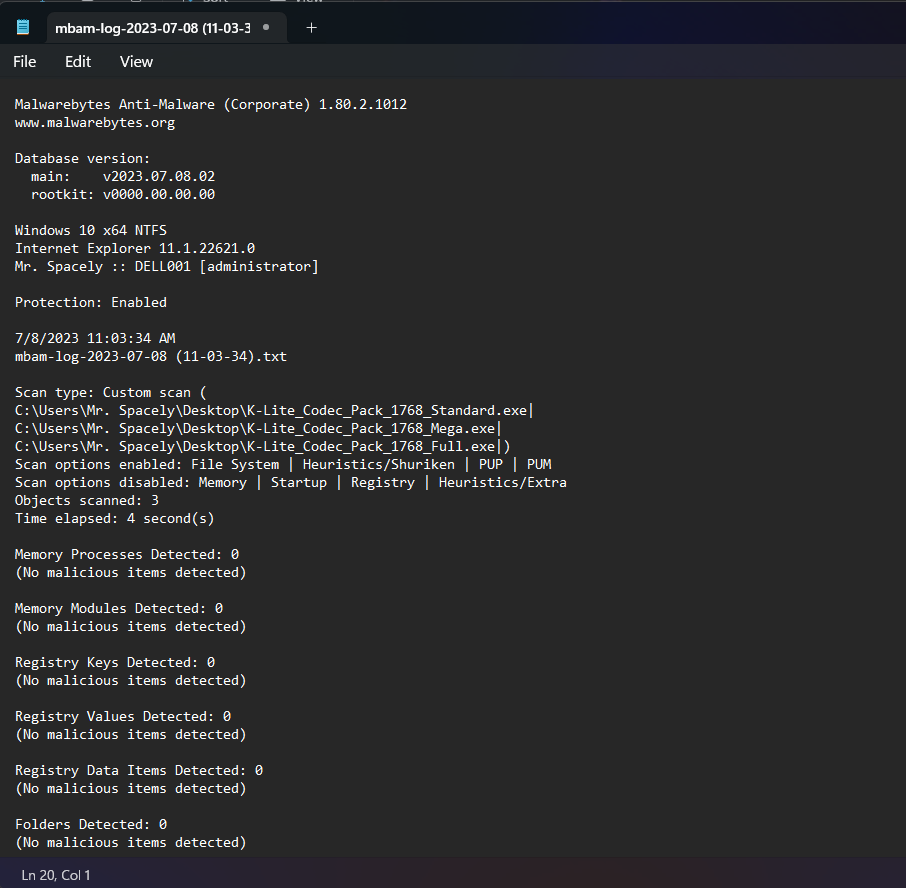The image size is (906, 888).
Task: Click the 'Scan type: Custom scan (' line
Action: [x=110, y=392]
